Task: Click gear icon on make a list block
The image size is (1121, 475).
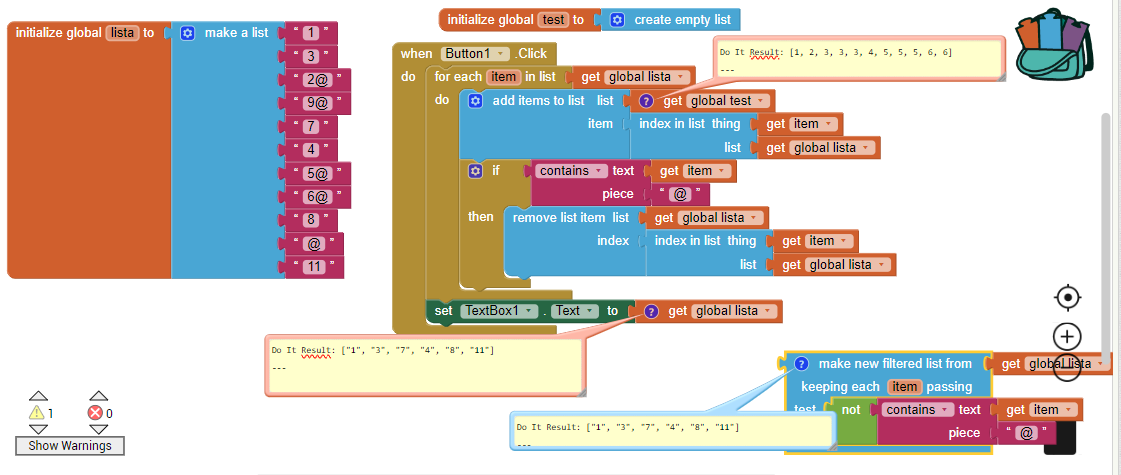Action: click(x=187, y=33)
